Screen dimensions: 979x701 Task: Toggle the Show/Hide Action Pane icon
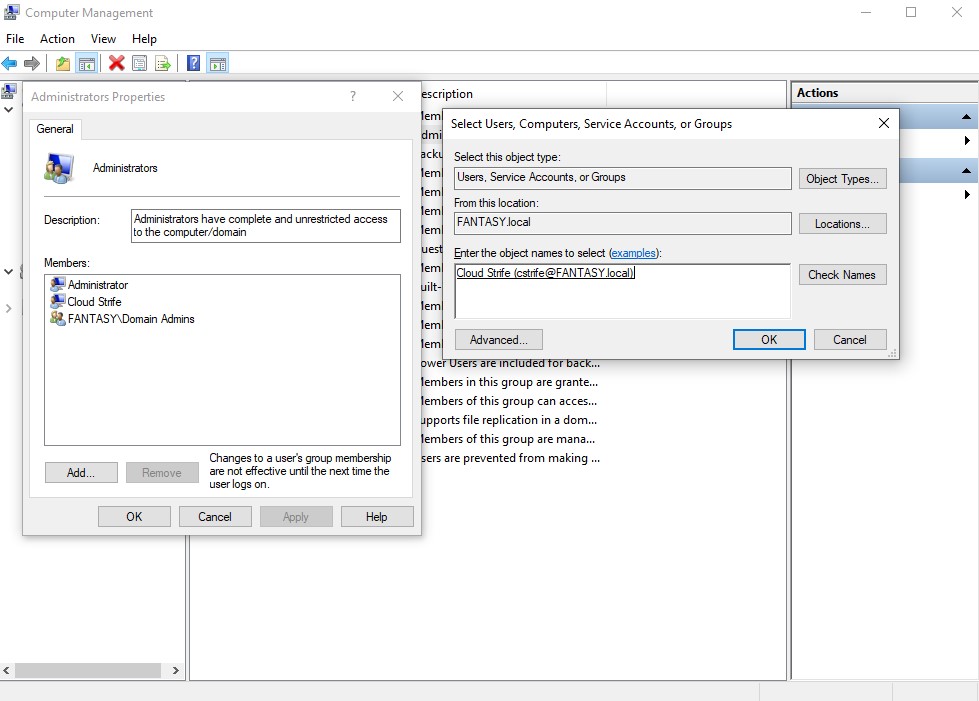(x=217, y=63)
